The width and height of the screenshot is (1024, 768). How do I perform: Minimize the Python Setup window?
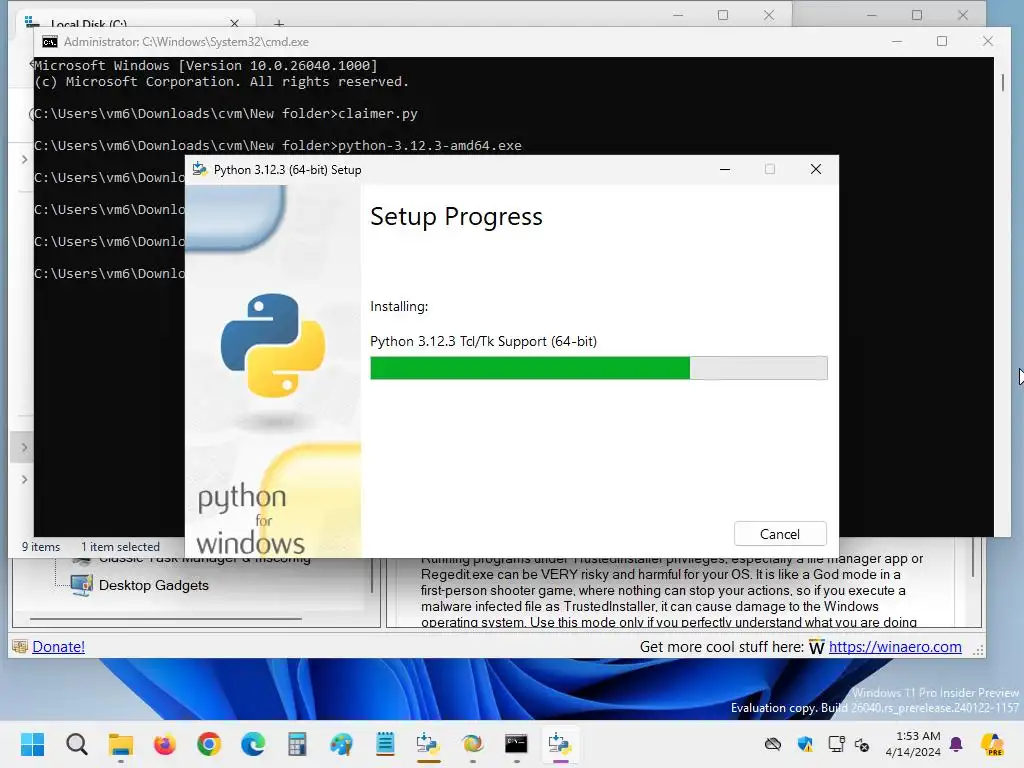click(725, 169)
